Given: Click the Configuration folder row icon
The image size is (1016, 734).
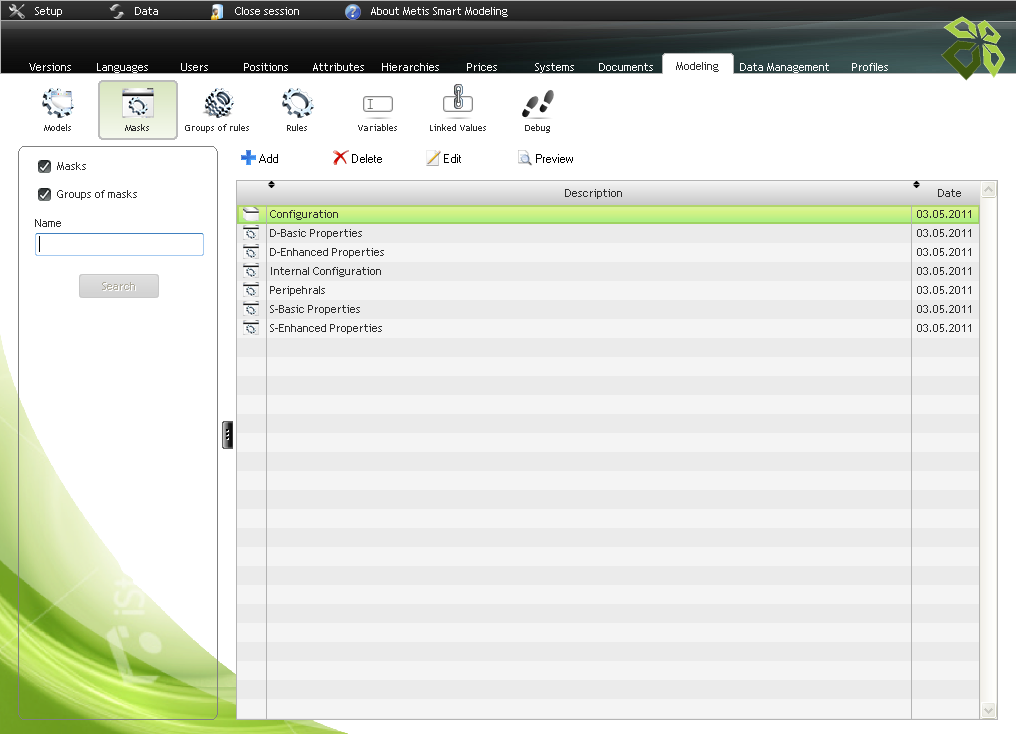Looking at the screenshot, I should 251,214.
